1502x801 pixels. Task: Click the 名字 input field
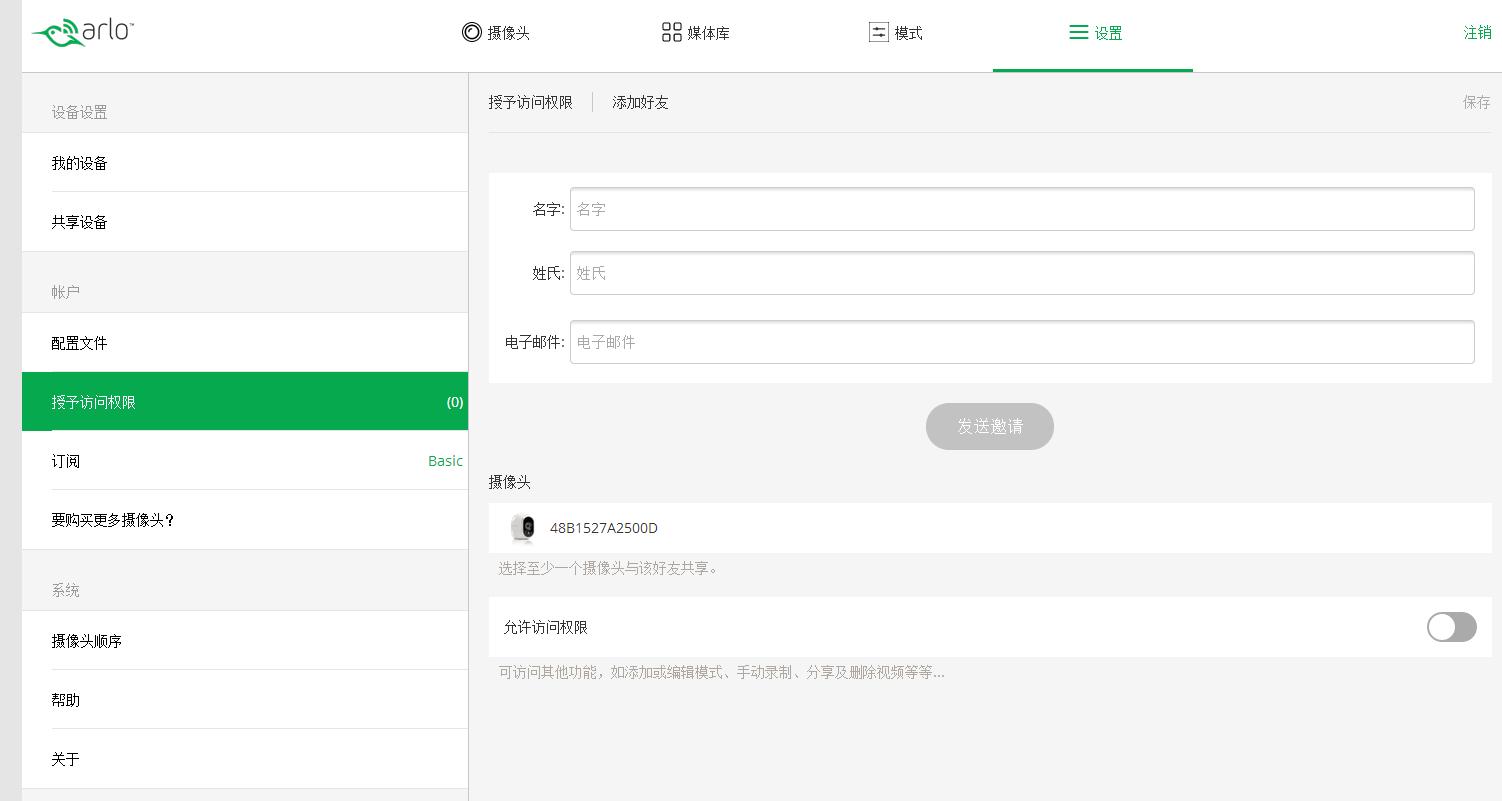1021,209
